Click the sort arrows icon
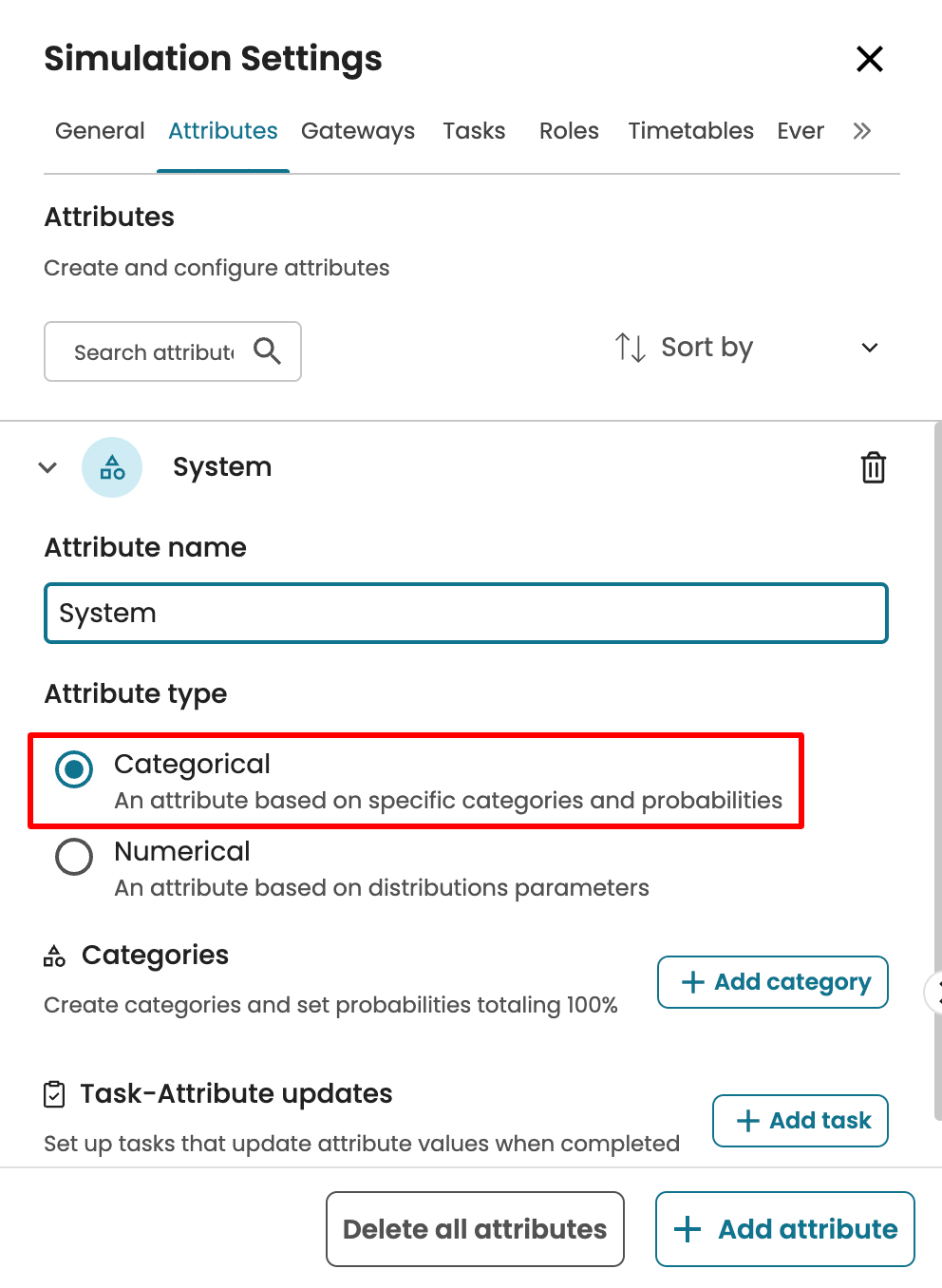Screen dimensions: 942x1288 (x=630, y=348)
